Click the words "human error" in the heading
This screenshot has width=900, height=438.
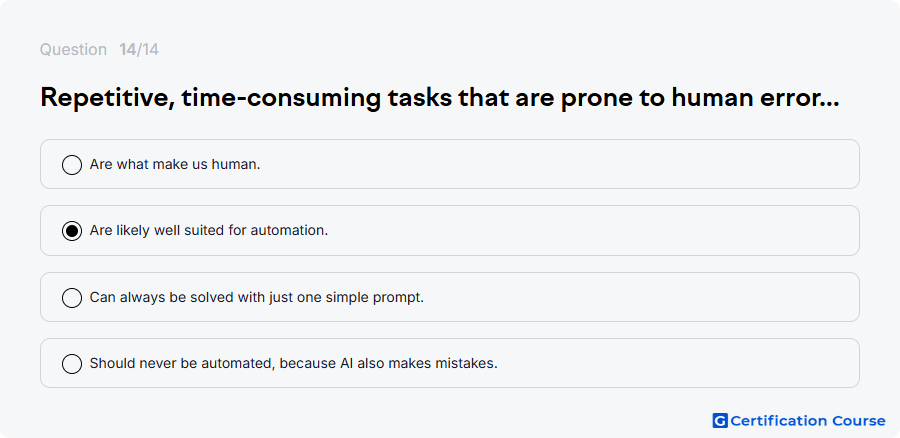tap(745, 98)
